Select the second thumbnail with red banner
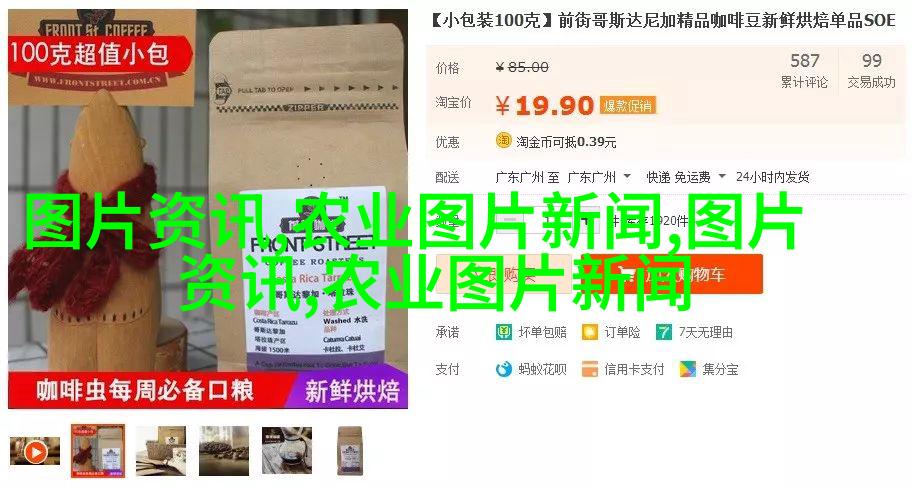This screenshot has width=913, height=489. 98,451
